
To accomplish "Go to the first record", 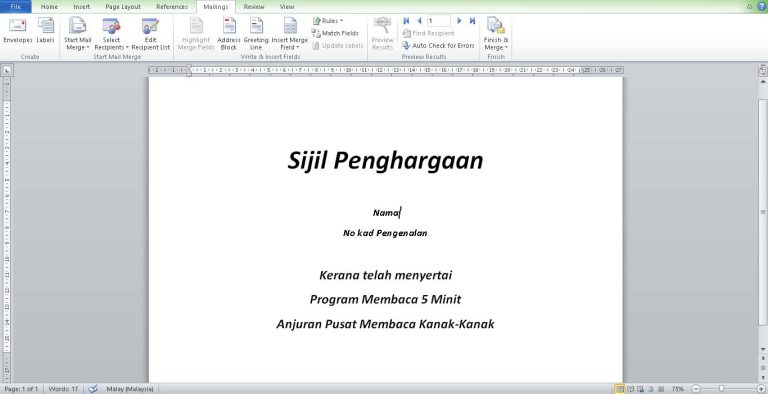I will pos(406,21).
